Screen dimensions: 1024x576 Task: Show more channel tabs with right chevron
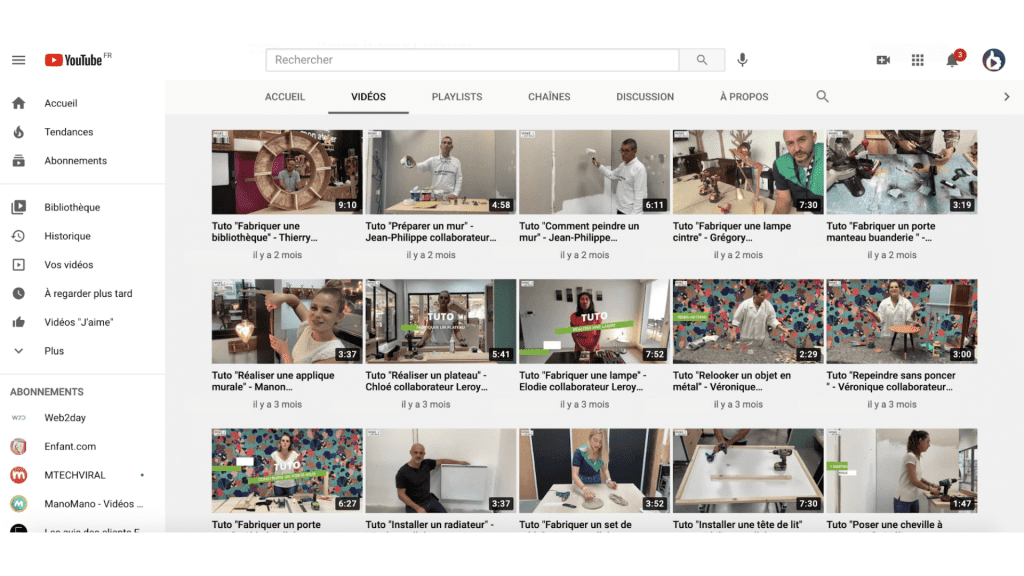click(1006, 97)
